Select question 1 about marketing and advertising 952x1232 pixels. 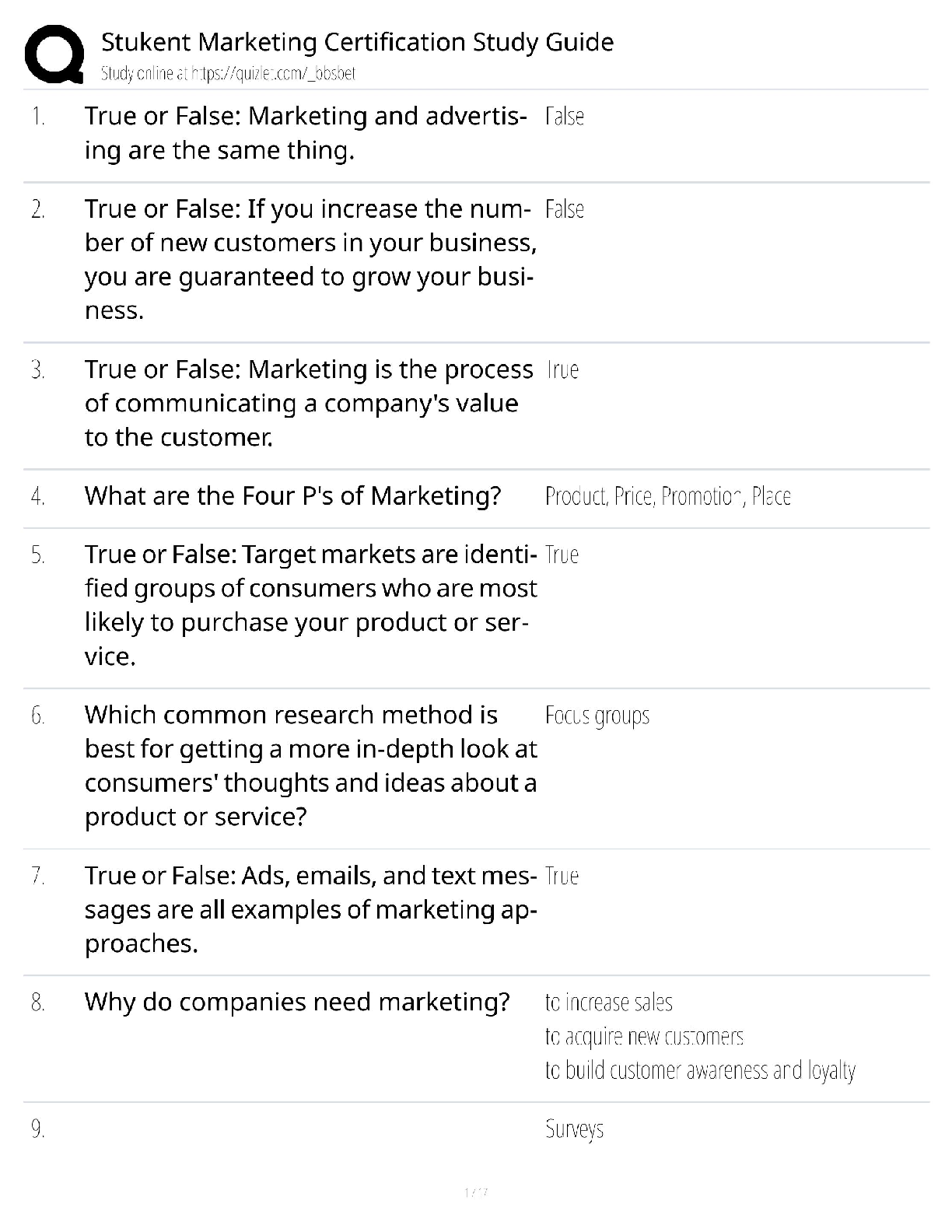[x=305, y=133]
